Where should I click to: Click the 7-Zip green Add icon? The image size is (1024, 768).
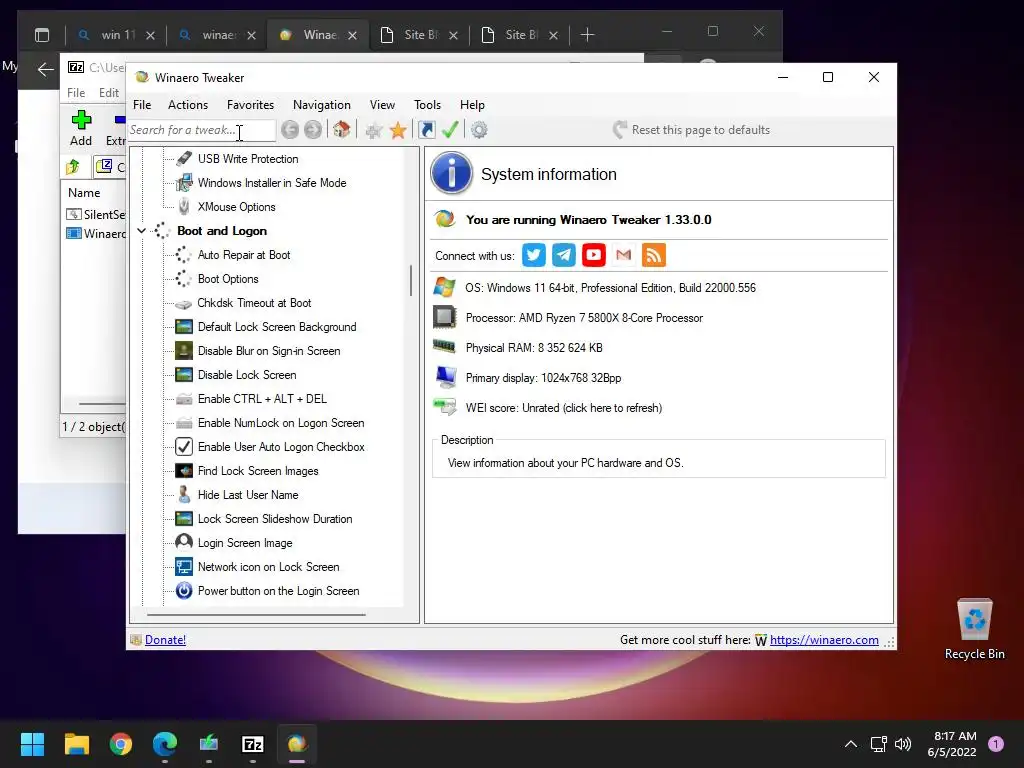[81, 120]
